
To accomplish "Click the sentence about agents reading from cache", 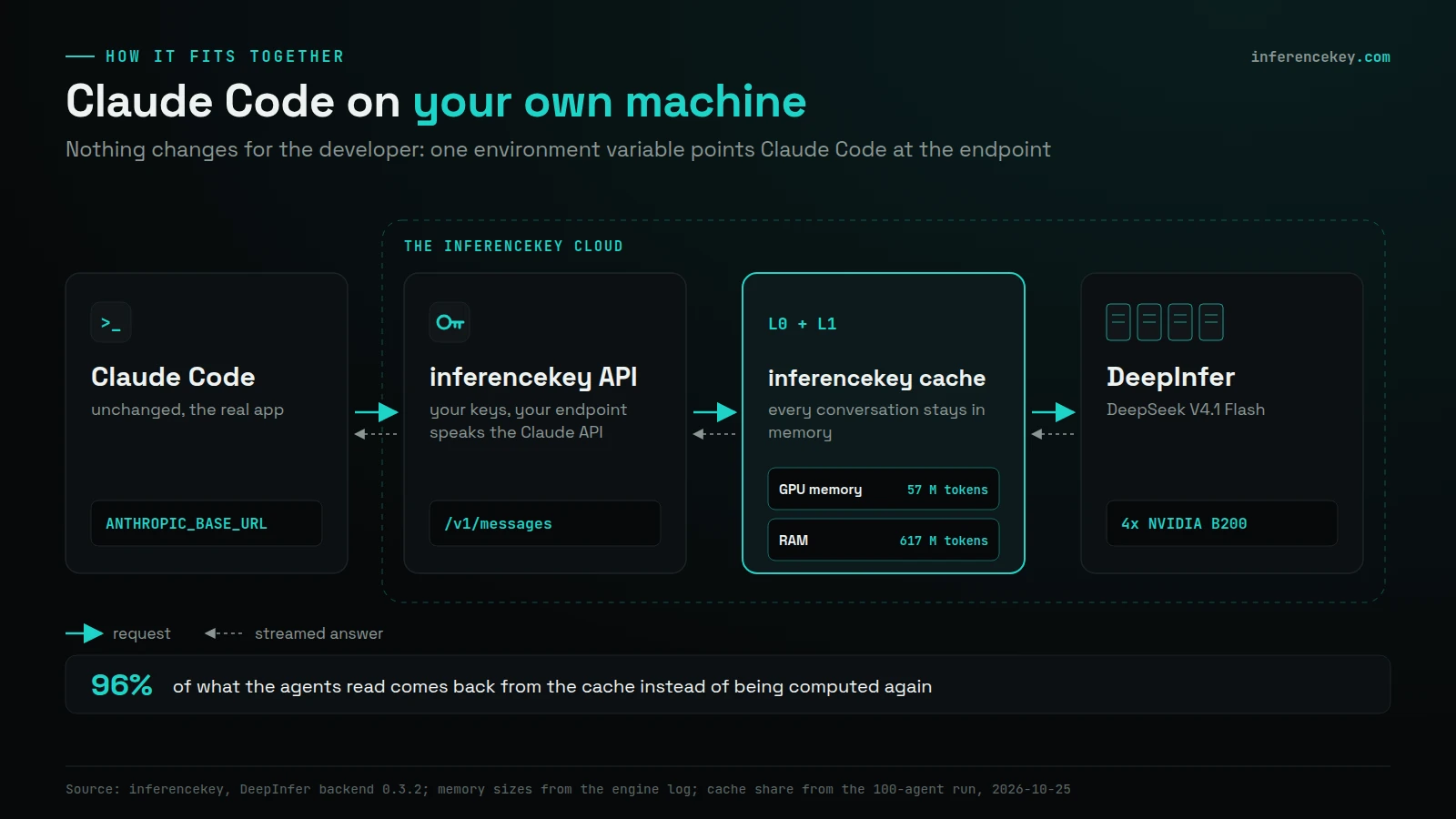I will [x=552, y=686].
